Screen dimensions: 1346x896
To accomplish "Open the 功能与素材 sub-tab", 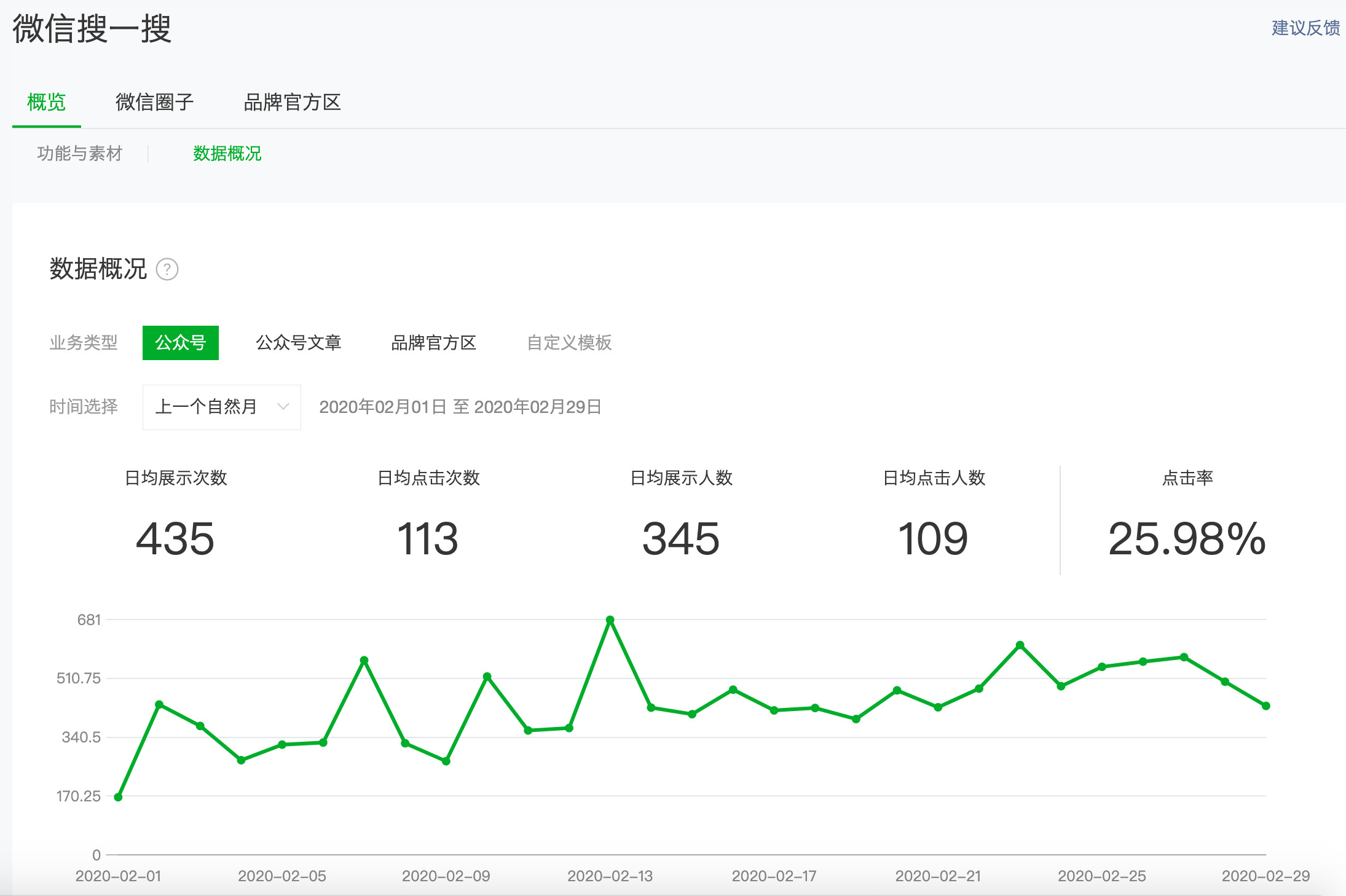I will click(x=80, y=153).
